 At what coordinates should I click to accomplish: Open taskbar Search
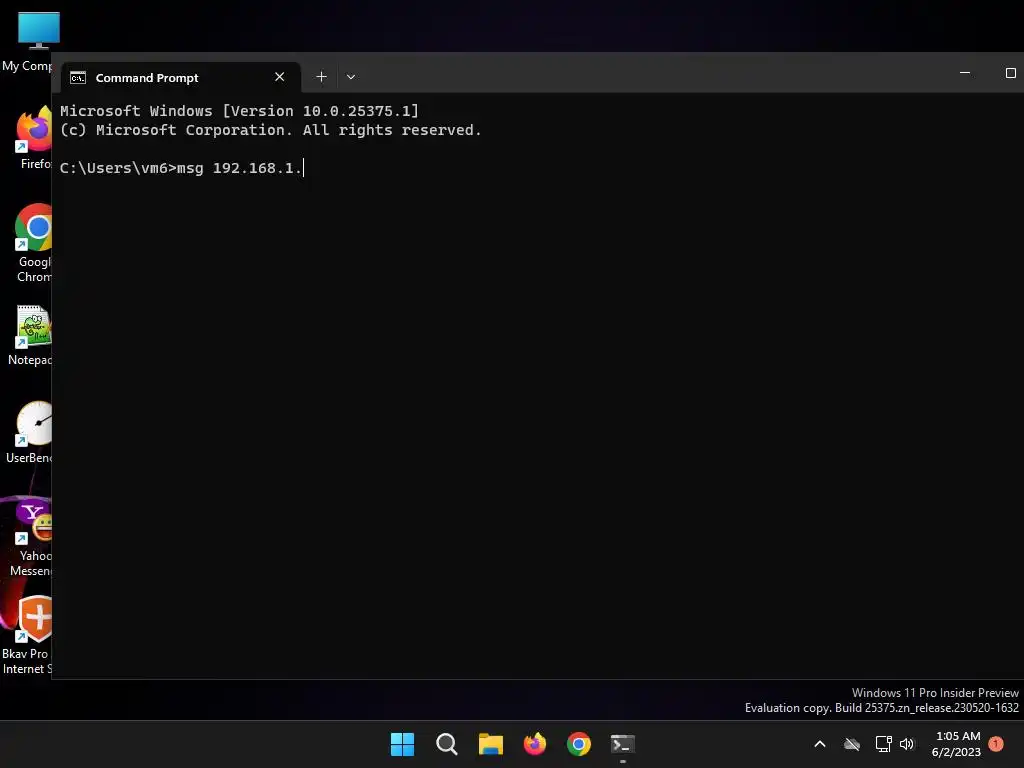tap(447, 744)
